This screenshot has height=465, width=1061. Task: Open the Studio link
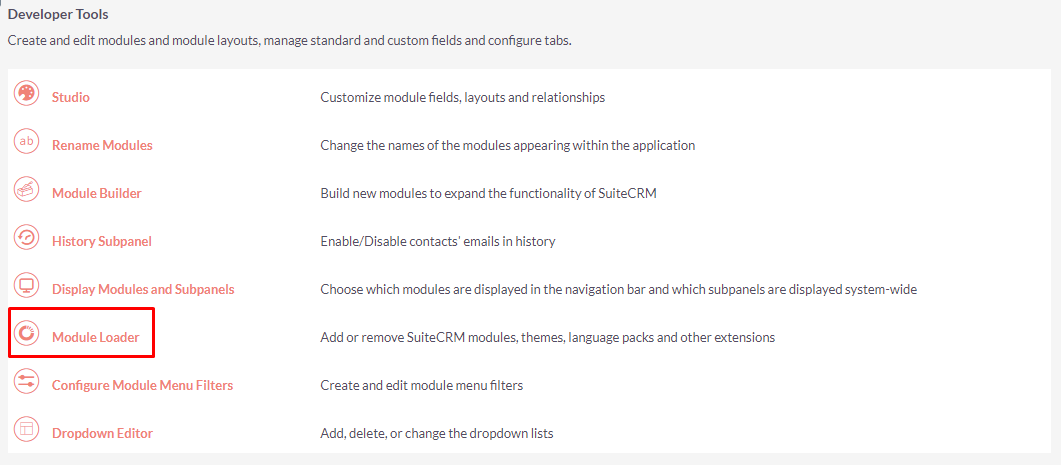(70, 97)
